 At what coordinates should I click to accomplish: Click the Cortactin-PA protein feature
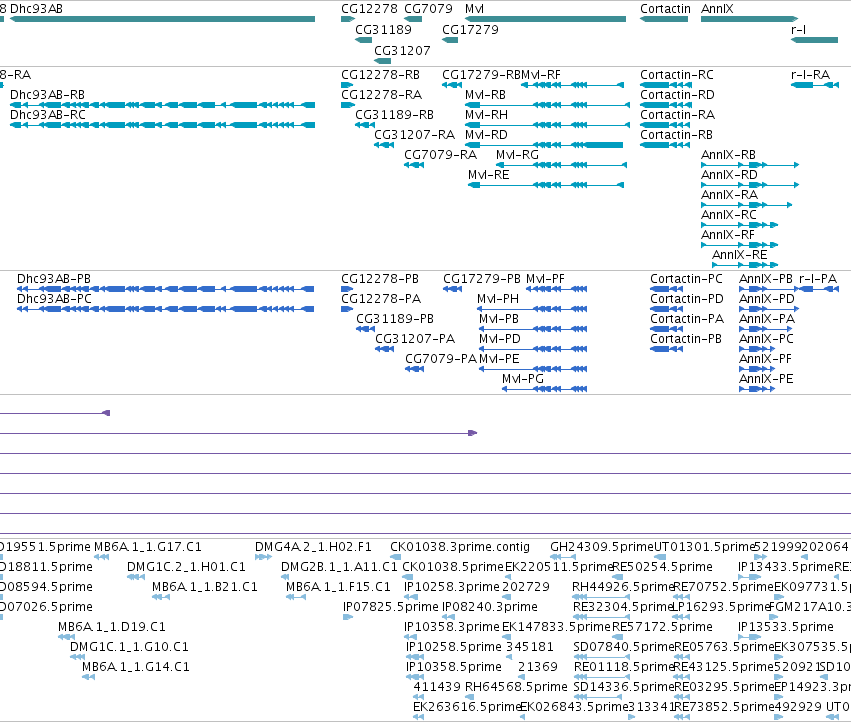pos(666,329)
